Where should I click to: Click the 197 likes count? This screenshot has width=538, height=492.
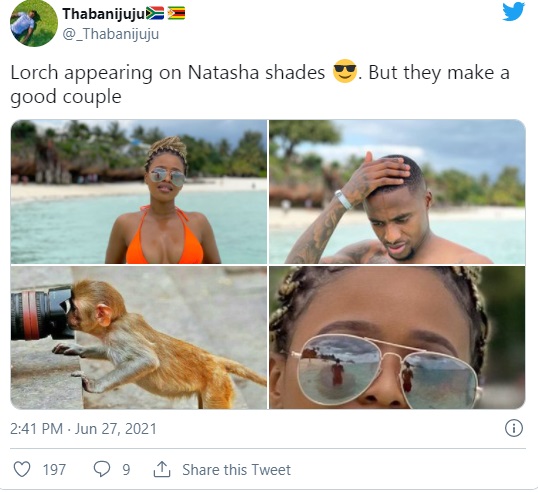point(54,470)
